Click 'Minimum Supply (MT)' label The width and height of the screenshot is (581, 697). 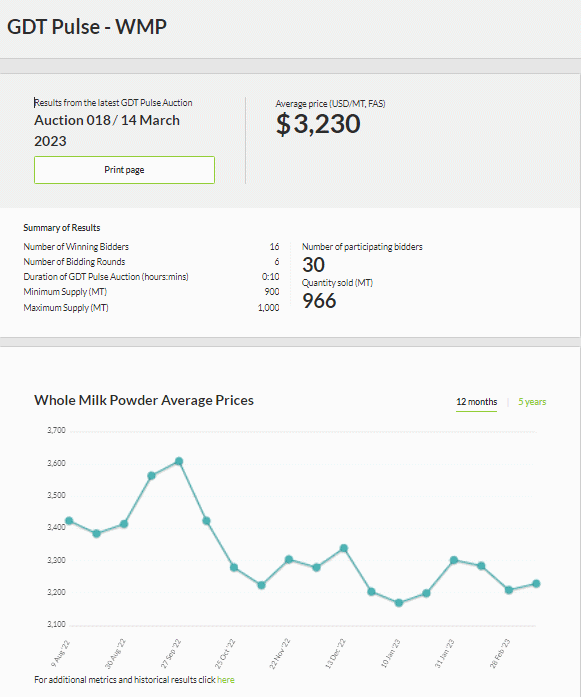65,292
